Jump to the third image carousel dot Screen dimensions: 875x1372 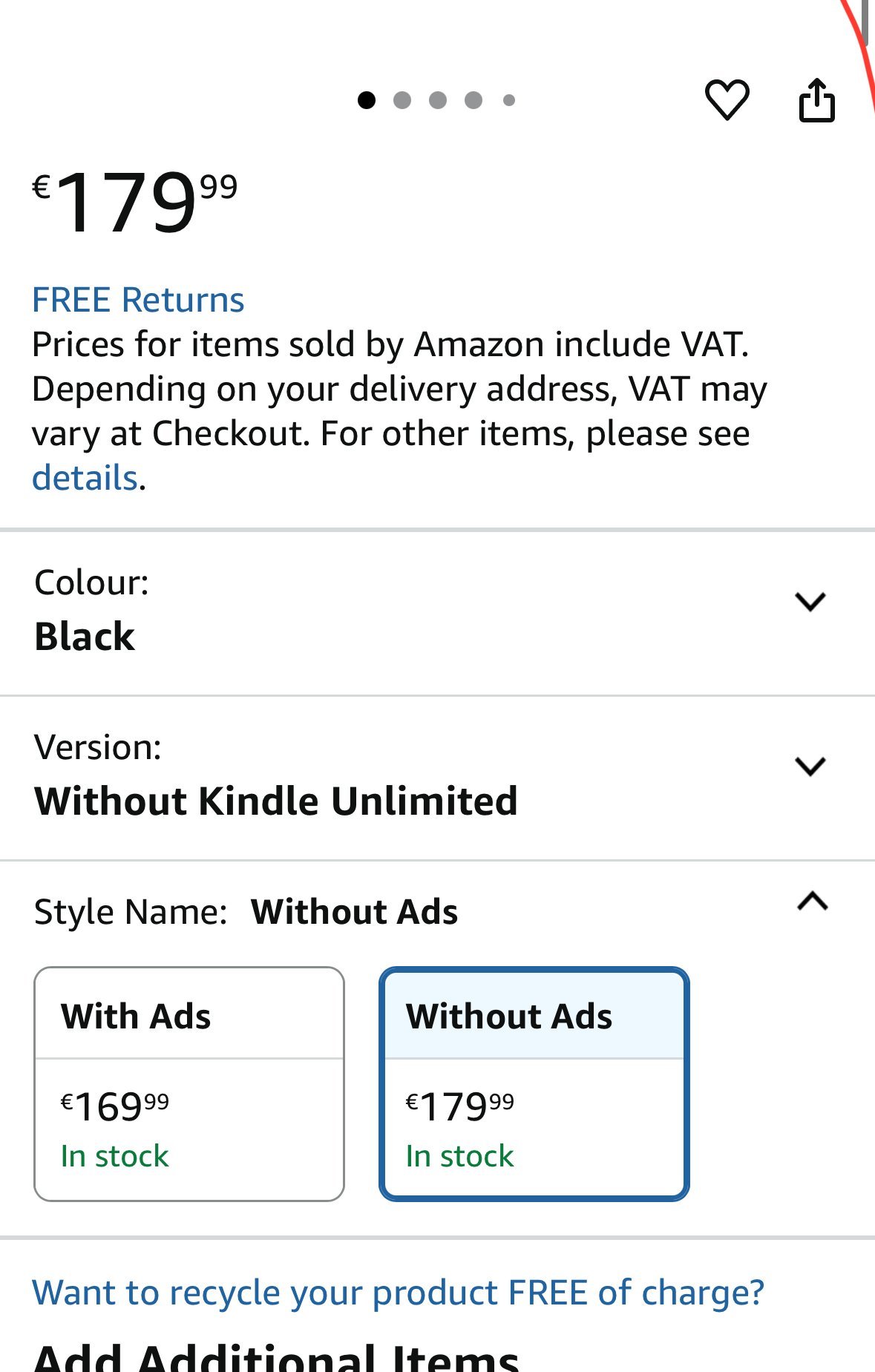(438, 100)
